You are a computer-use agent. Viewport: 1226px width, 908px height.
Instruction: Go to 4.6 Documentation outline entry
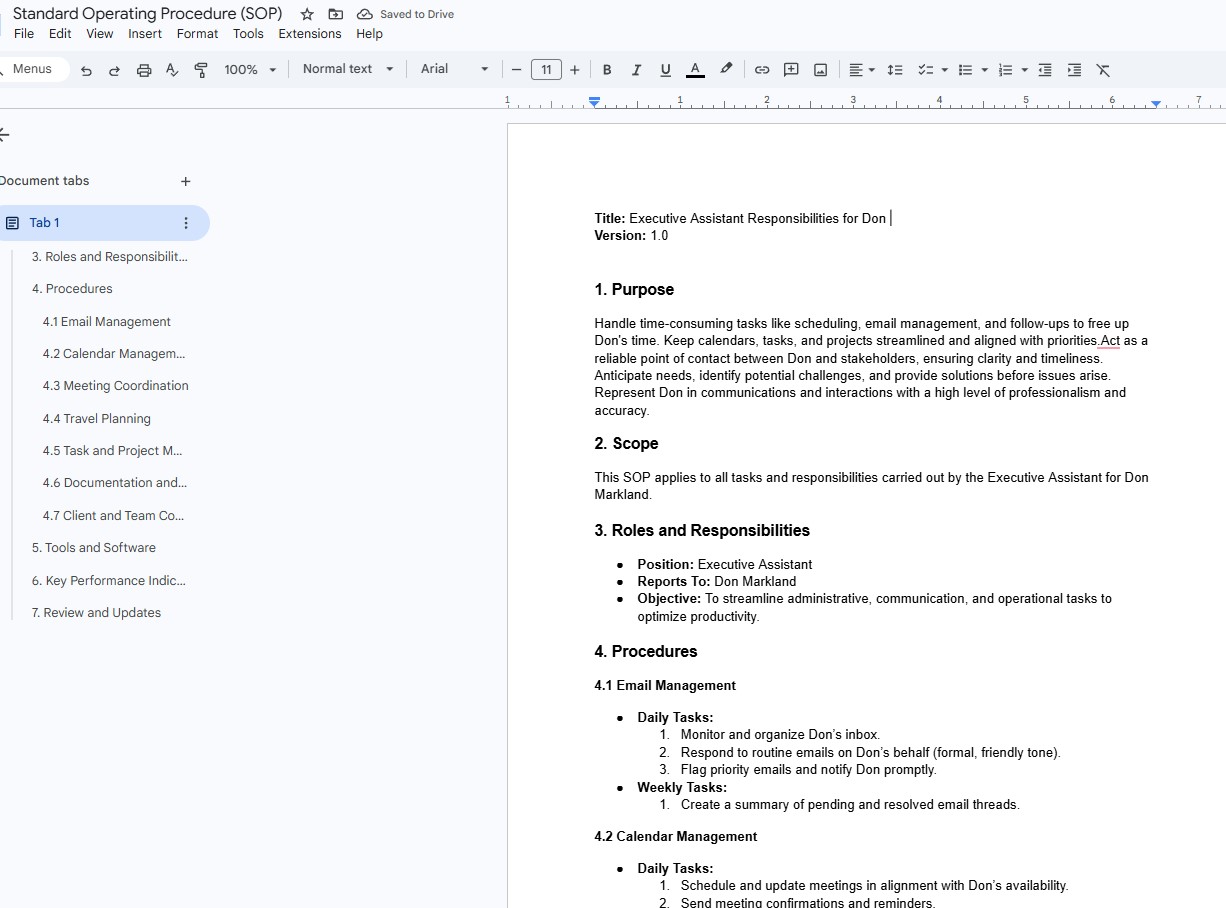115,483
